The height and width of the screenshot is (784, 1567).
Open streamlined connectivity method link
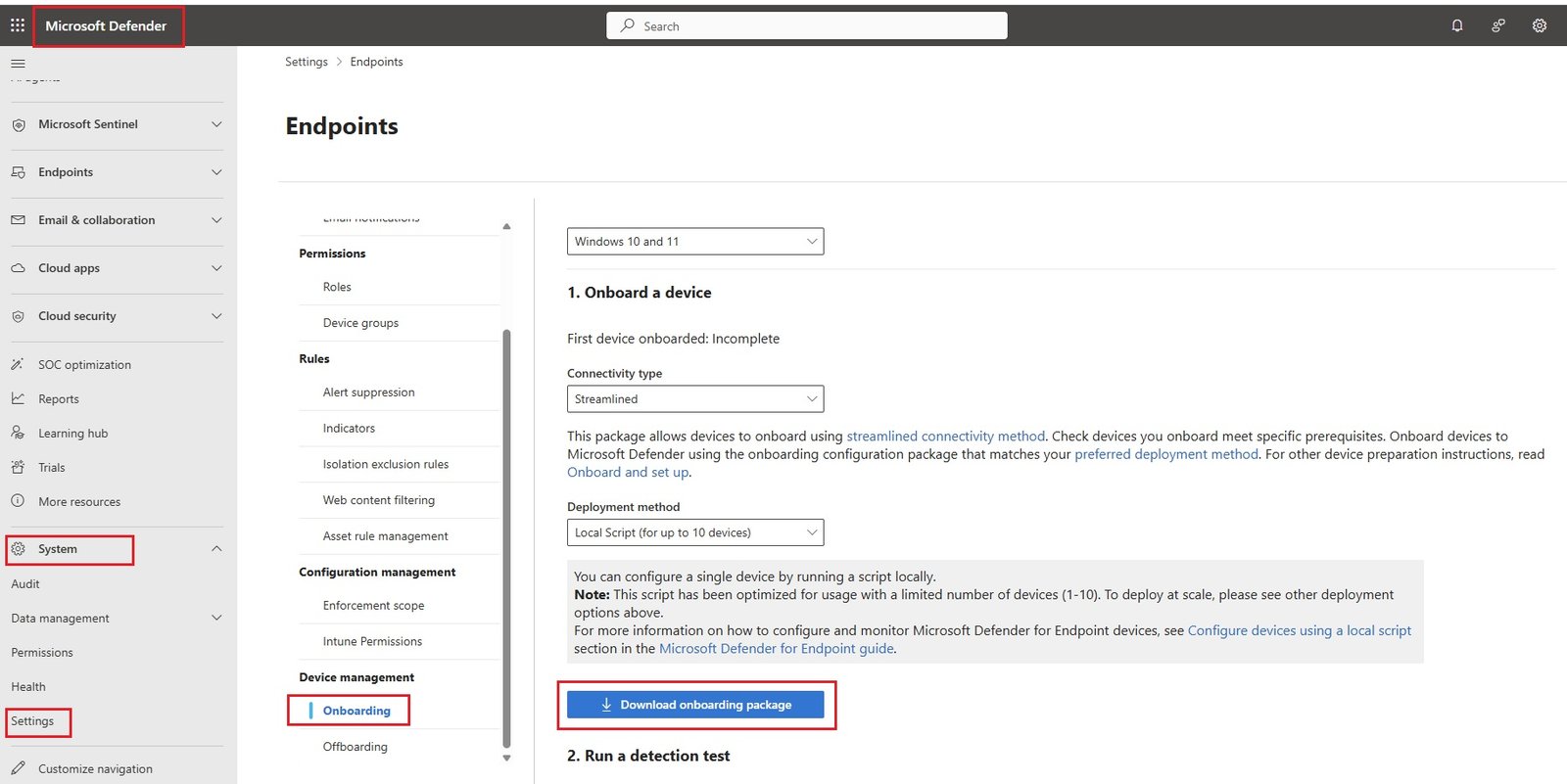946,437
